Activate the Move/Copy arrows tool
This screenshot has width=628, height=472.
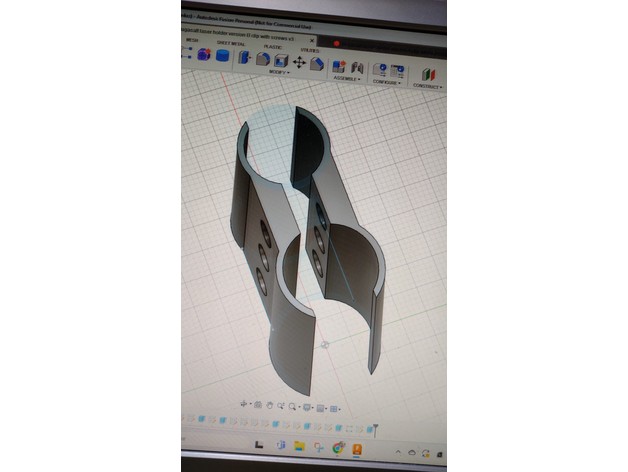point(300,62)
